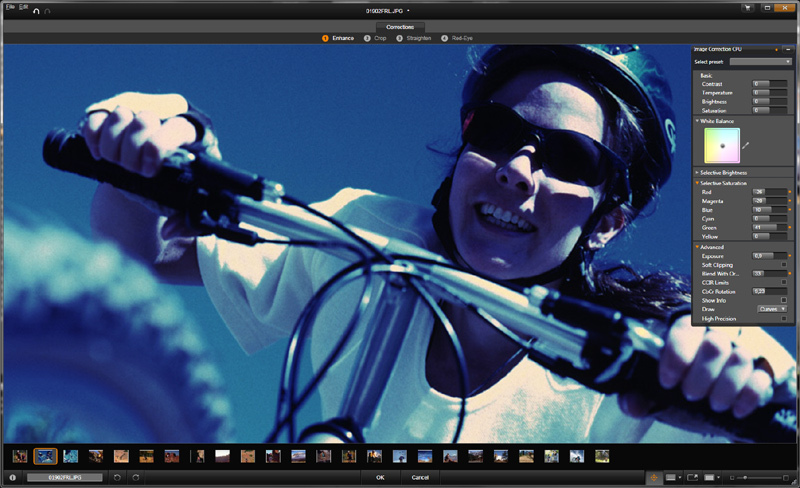
Task: Click the info icon beside the file name
Action: (x=12, y=477)
